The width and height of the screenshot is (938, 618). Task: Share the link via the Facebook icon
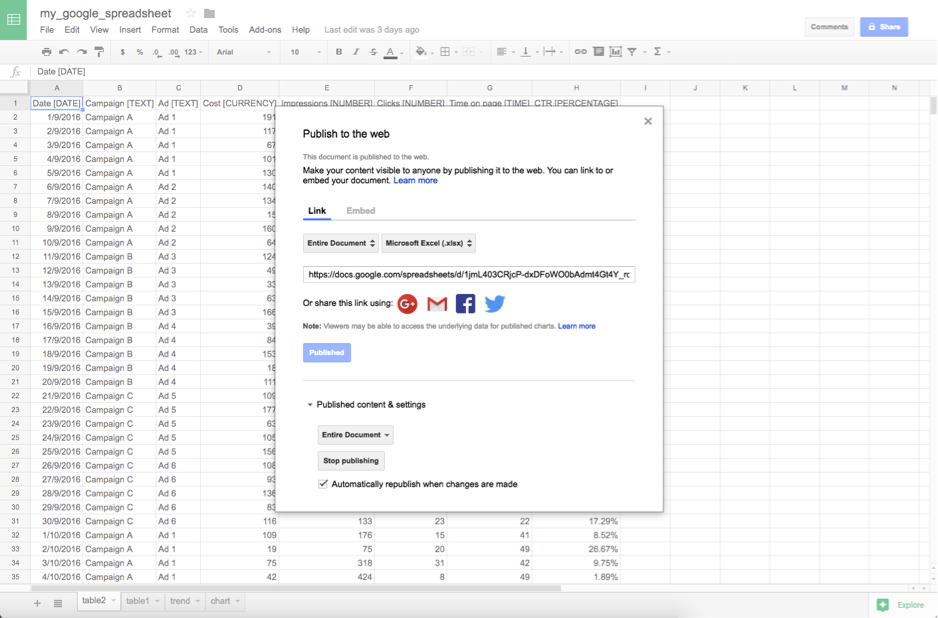click(465, 303)
